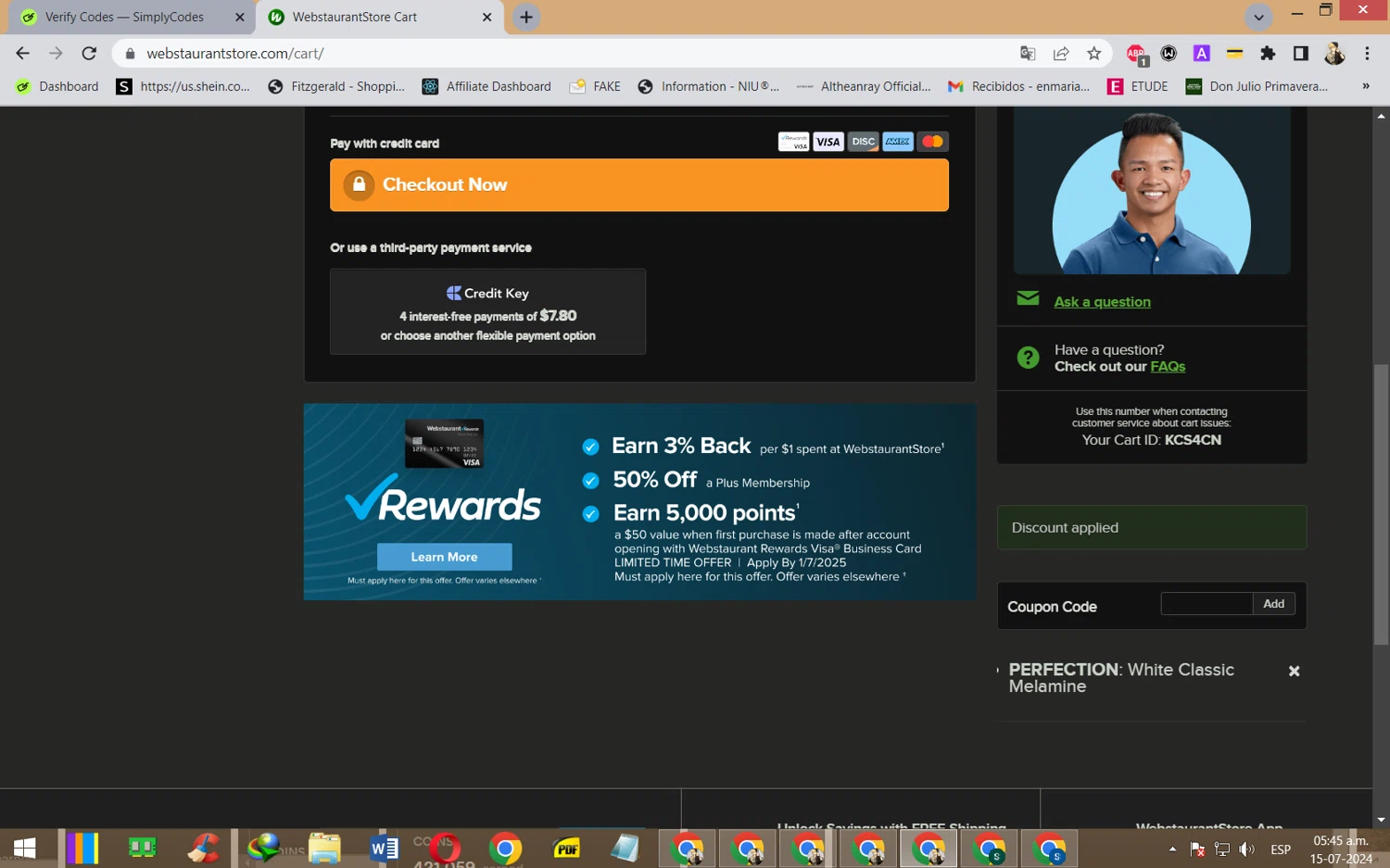Click the Amex card logo

[x=897, y=142]
